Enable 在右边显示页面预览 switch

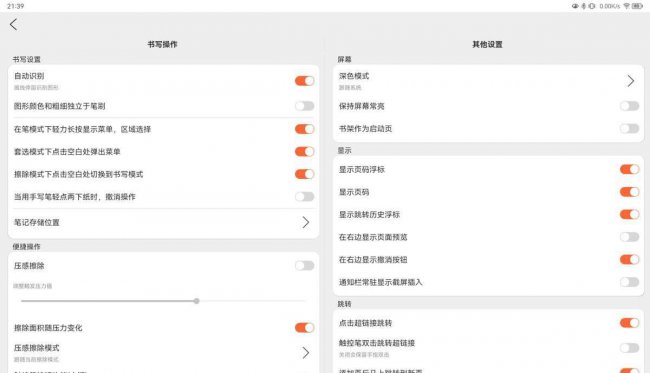click(630, 237)
